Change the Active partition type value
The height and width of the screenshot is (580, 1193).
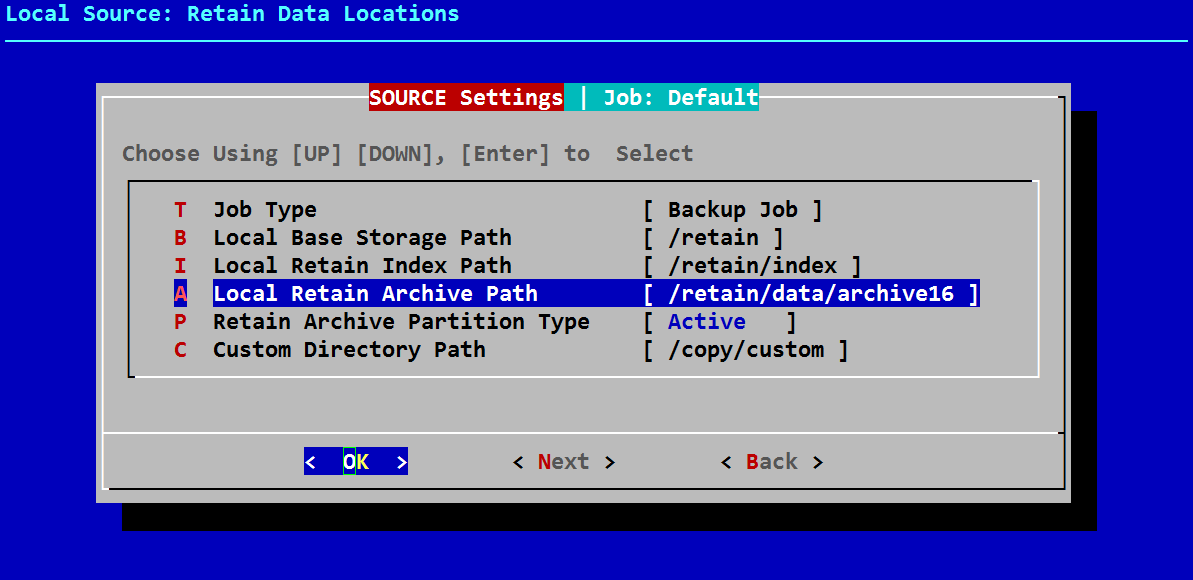707,322
